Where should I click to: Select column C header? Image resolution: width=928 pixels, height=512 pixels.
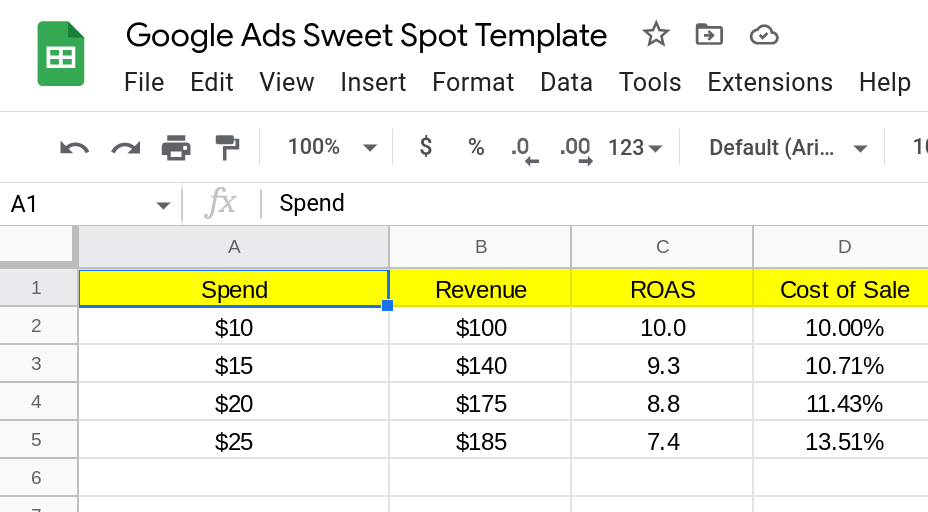pyautogui.click(x=662, y=247)
